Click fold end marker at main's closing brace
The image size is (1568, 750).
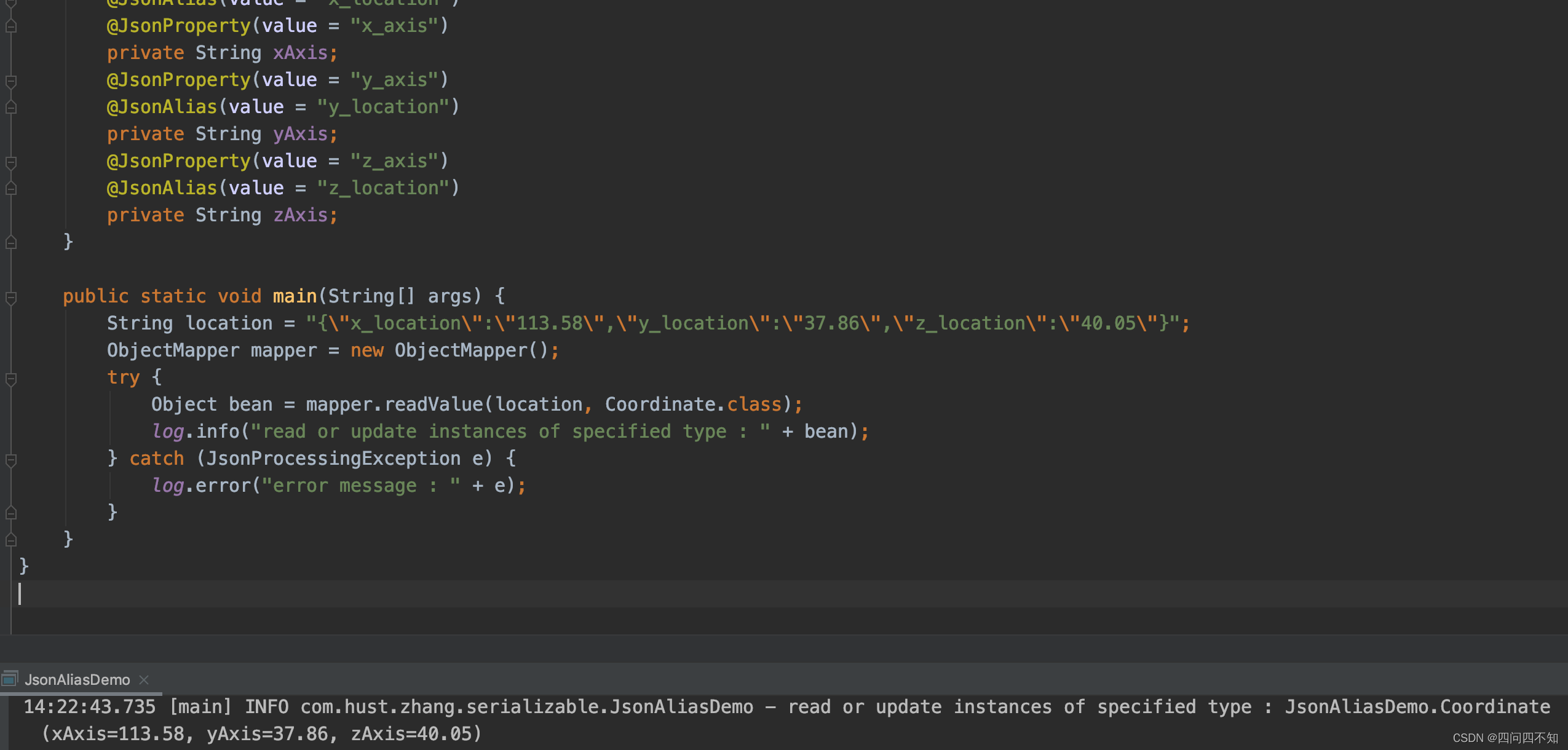pyautogui.click(x=10, y=540)
